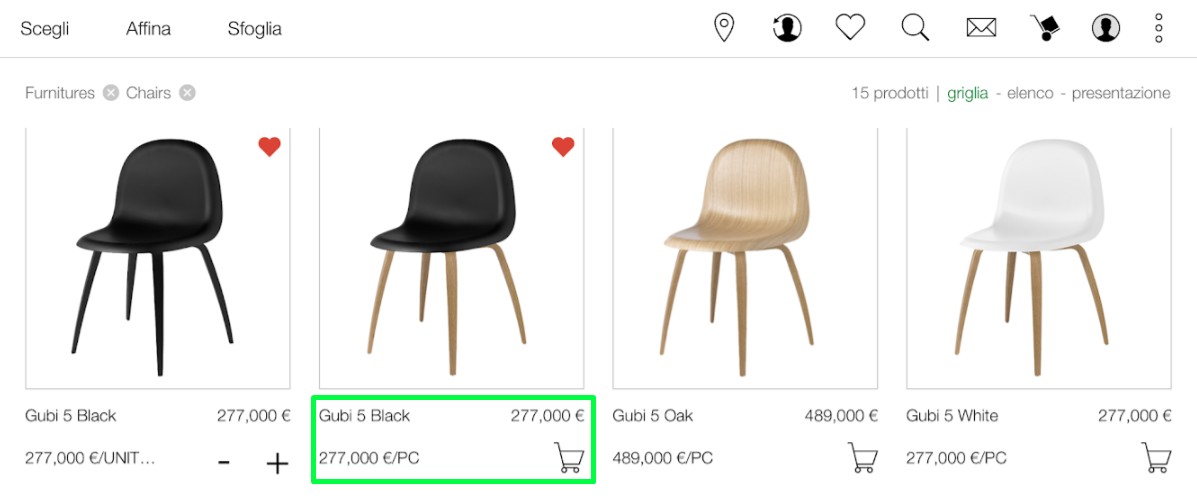Open the magnifier search icon
1197x499 pixels.
click(915, 28)
